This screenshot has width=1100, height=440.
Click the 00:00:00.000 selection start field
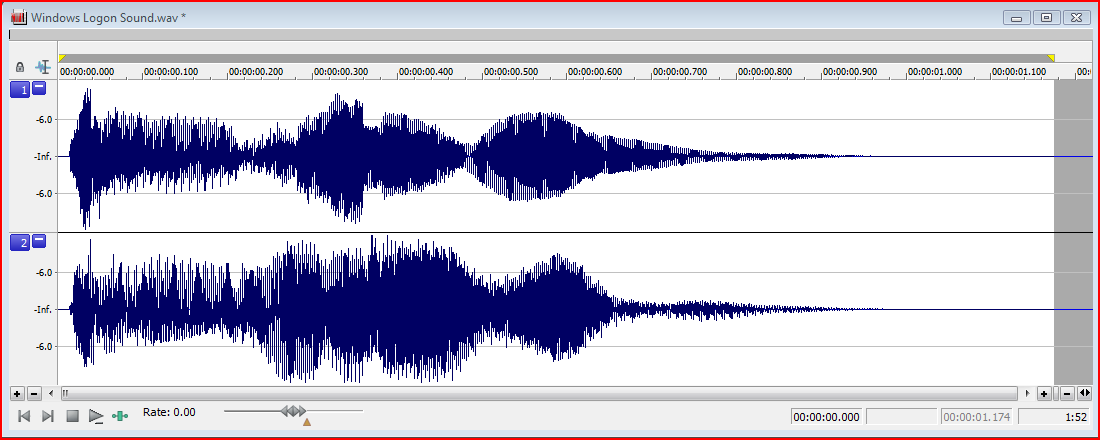(827, 417)
